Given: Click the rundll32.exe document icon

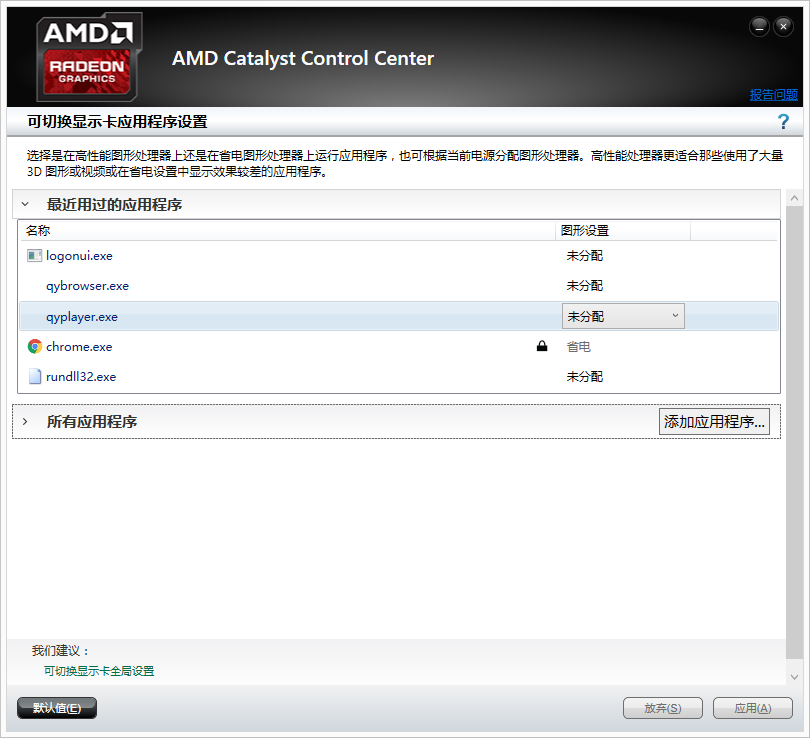Looking at the screenshot, I should pyautogui.click(x=35, y=376).
